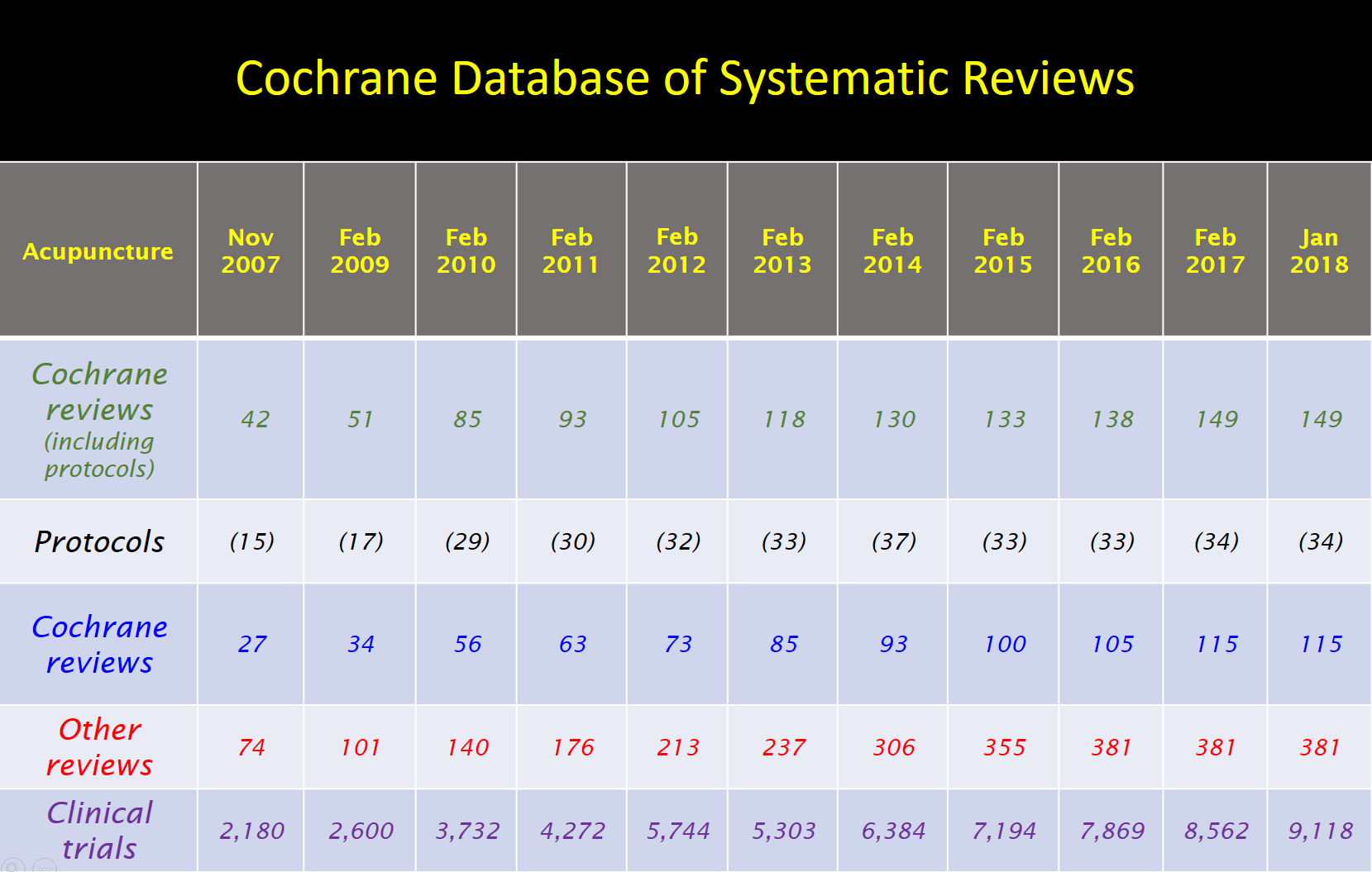Select the Nov 2007 column header
The width and height of the screenshot is (1372, 872).
(251, 251)
